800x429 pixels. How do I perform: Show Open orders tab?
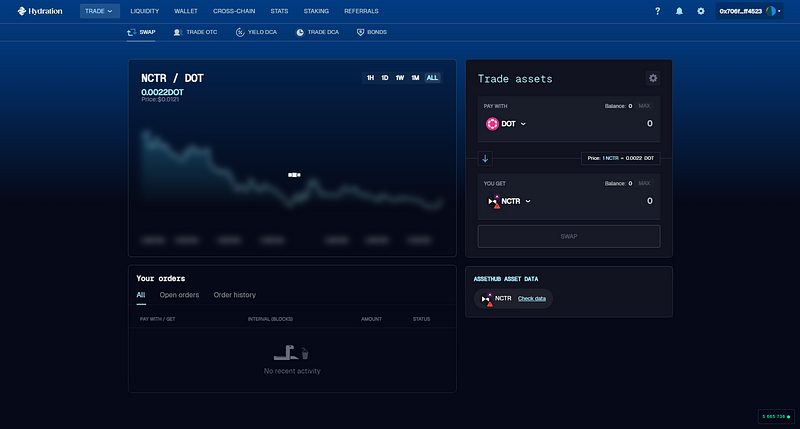coord(179,295)
